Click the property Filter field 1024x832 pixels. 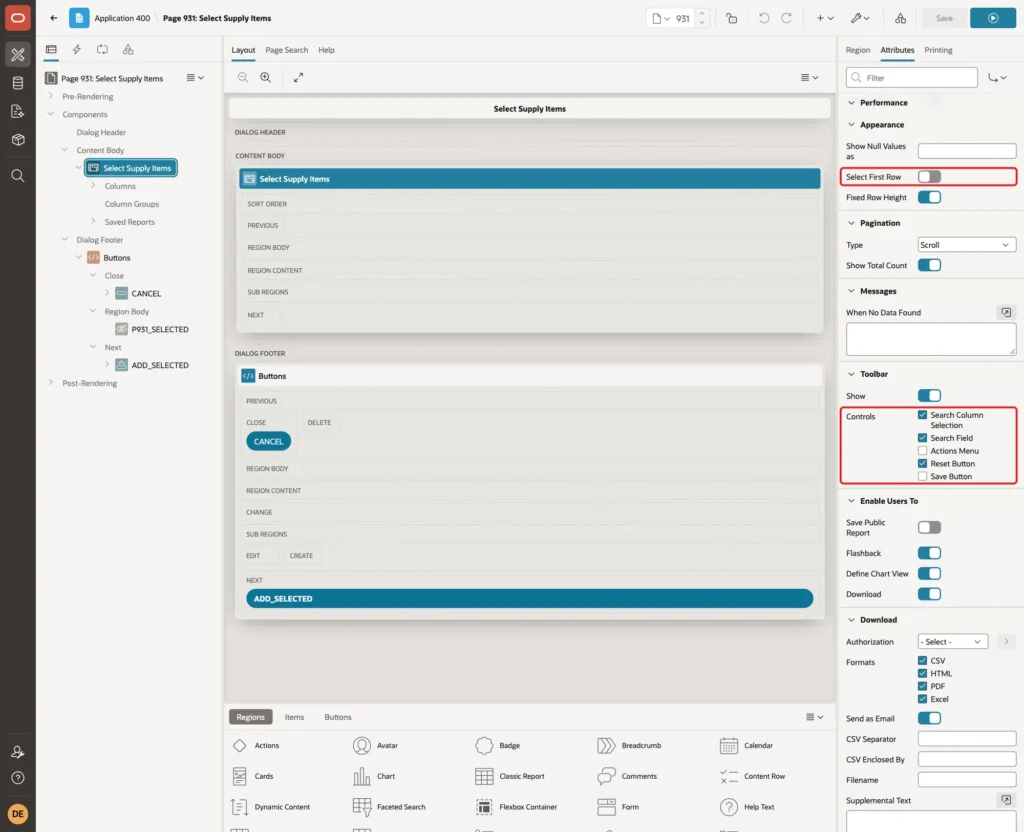(911, 78)
